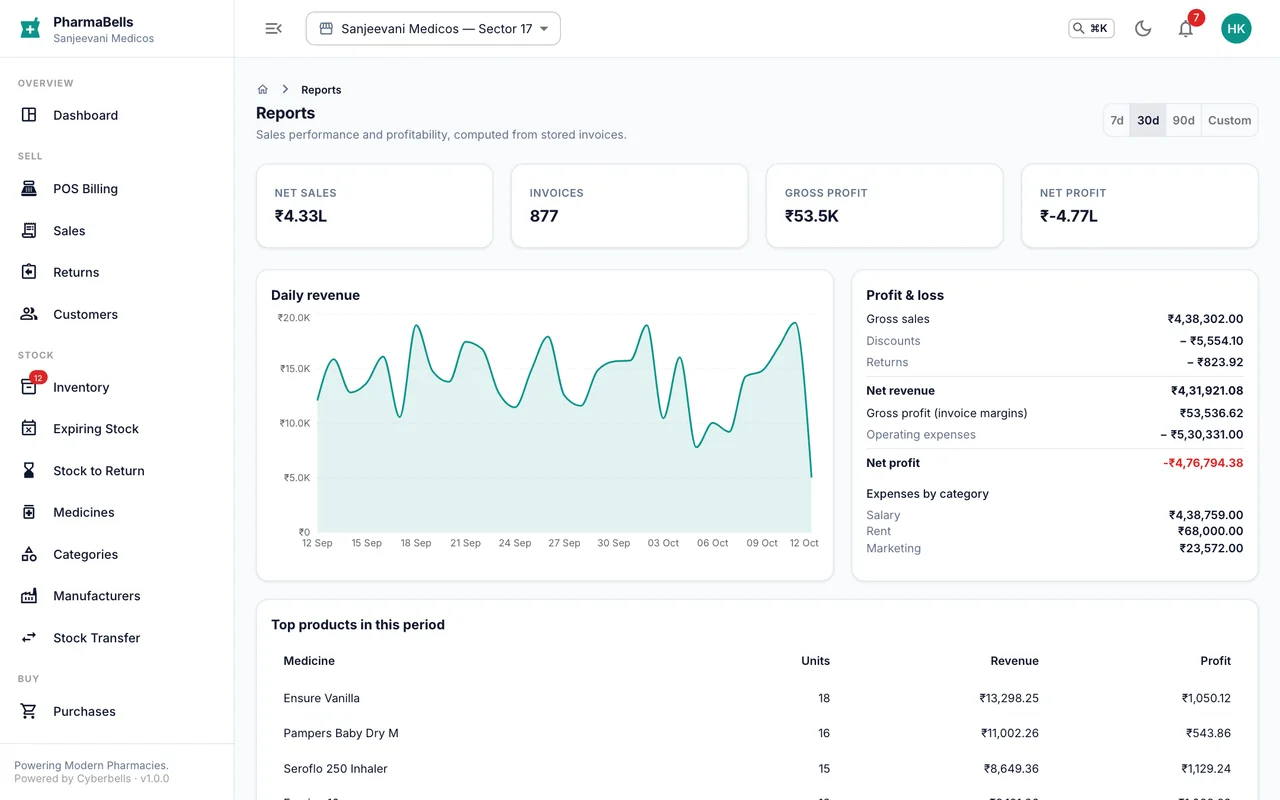Click the Net profit value -₹4,76,794.38
1280x800 pixels.
click(1203, 463)
